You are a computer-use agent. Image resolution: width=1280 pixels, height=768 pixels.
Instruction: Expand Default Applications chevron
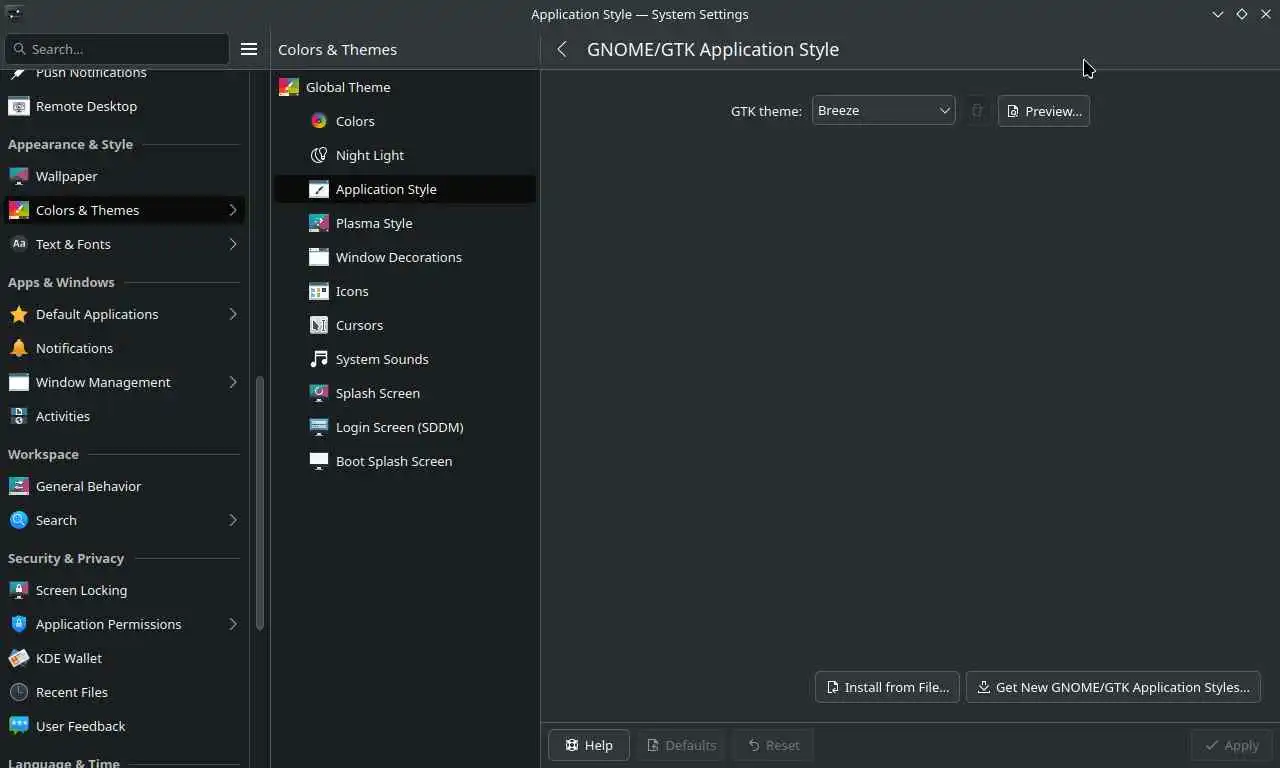coord(232,314)
